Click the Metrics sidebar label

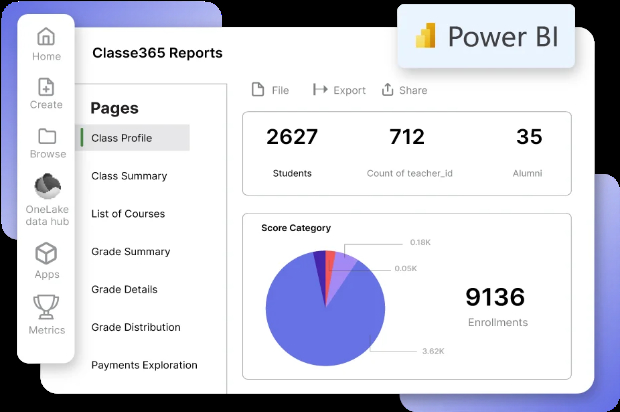(47, 330)
